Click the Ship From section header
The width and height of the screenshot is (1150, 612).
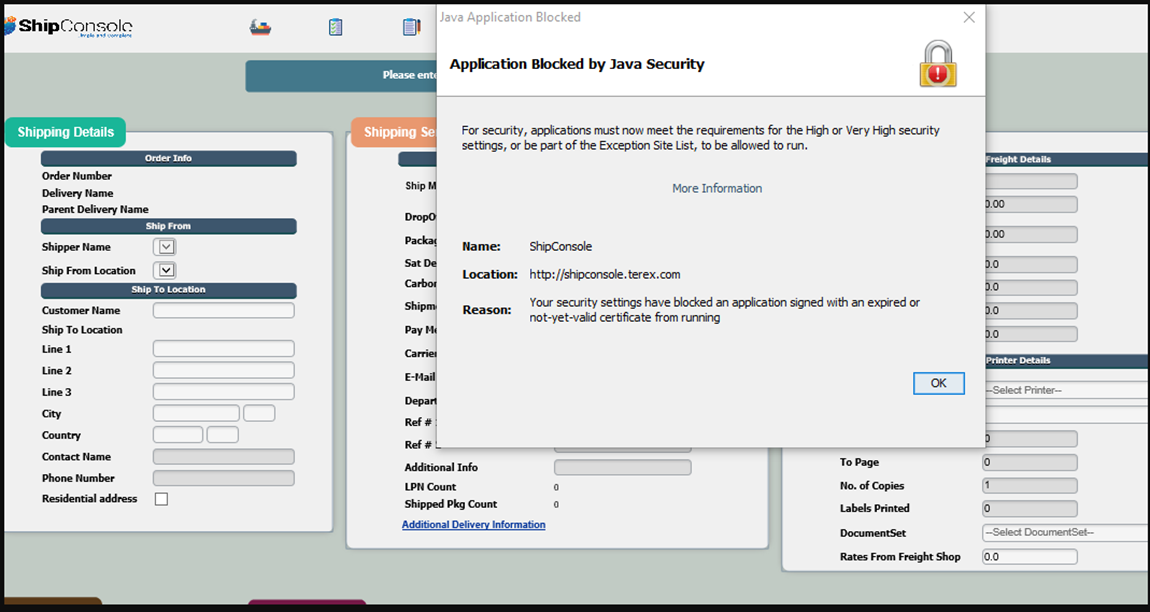point(169,226)
